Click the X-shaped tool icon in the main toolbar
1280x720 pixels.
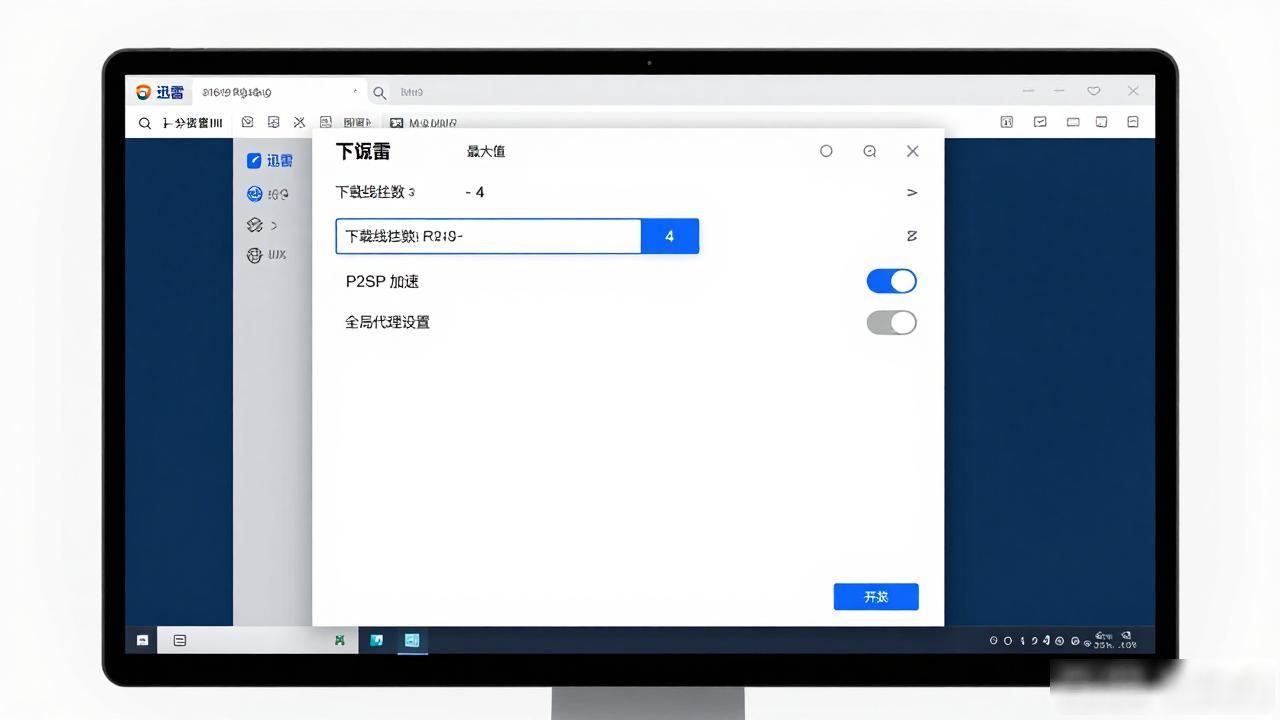[299, 122]
